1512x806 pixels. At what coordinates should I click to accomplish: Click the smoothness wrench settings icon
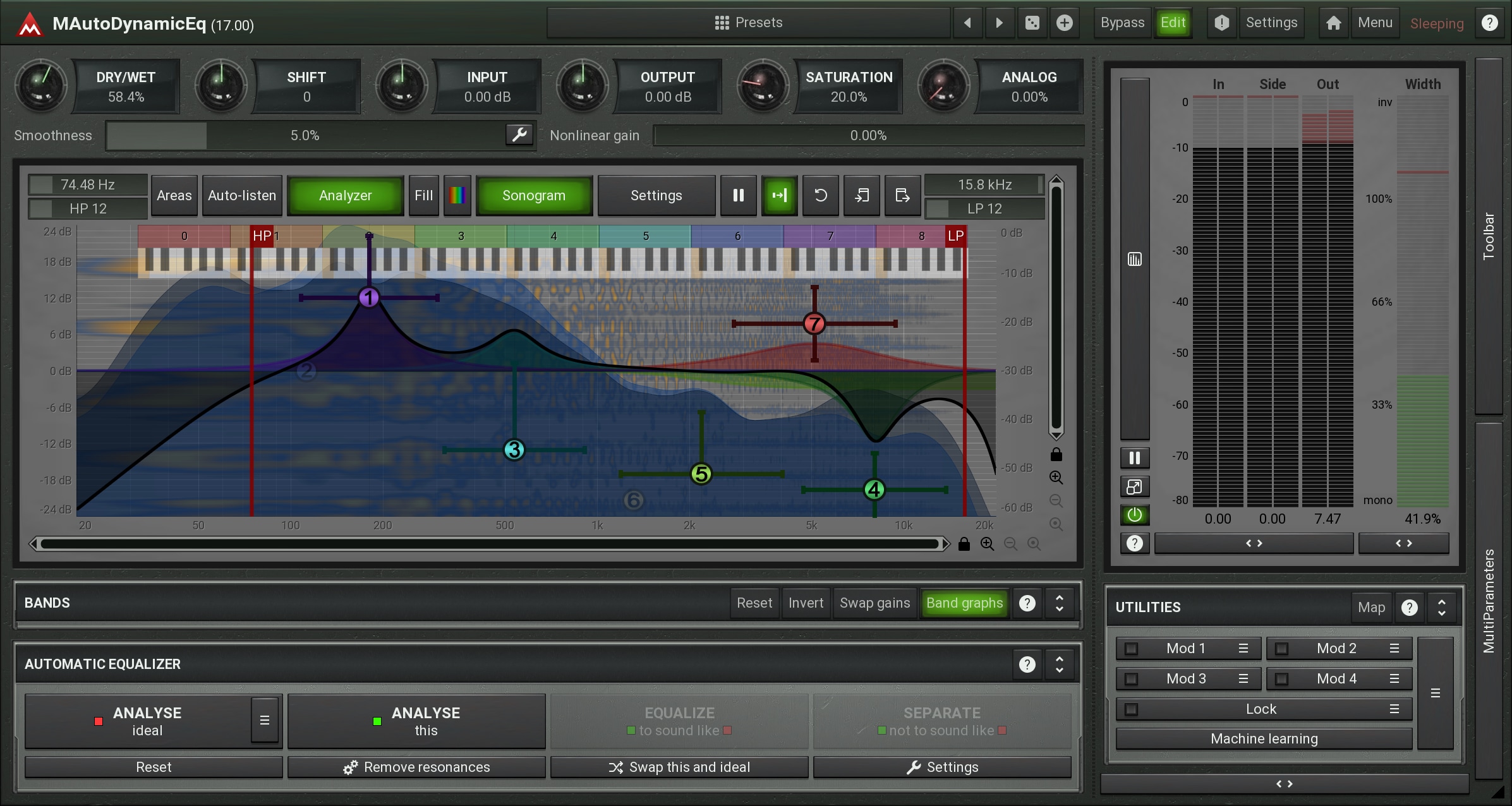[x=519, y=135]
